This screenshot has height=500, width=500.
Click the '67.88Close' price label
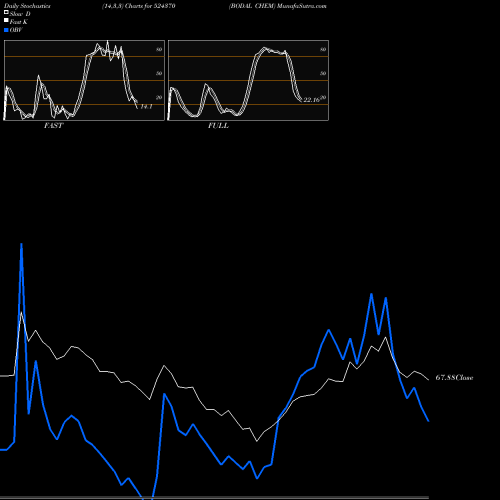coord(454,378)
